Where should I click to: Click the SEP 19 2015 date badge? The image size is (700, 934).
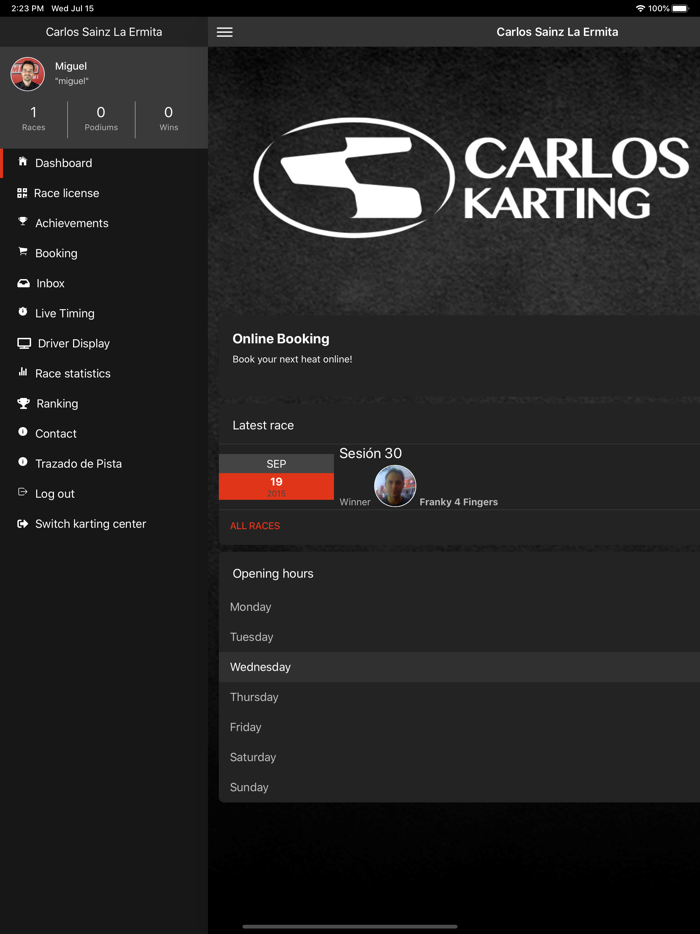click(276, 477)
